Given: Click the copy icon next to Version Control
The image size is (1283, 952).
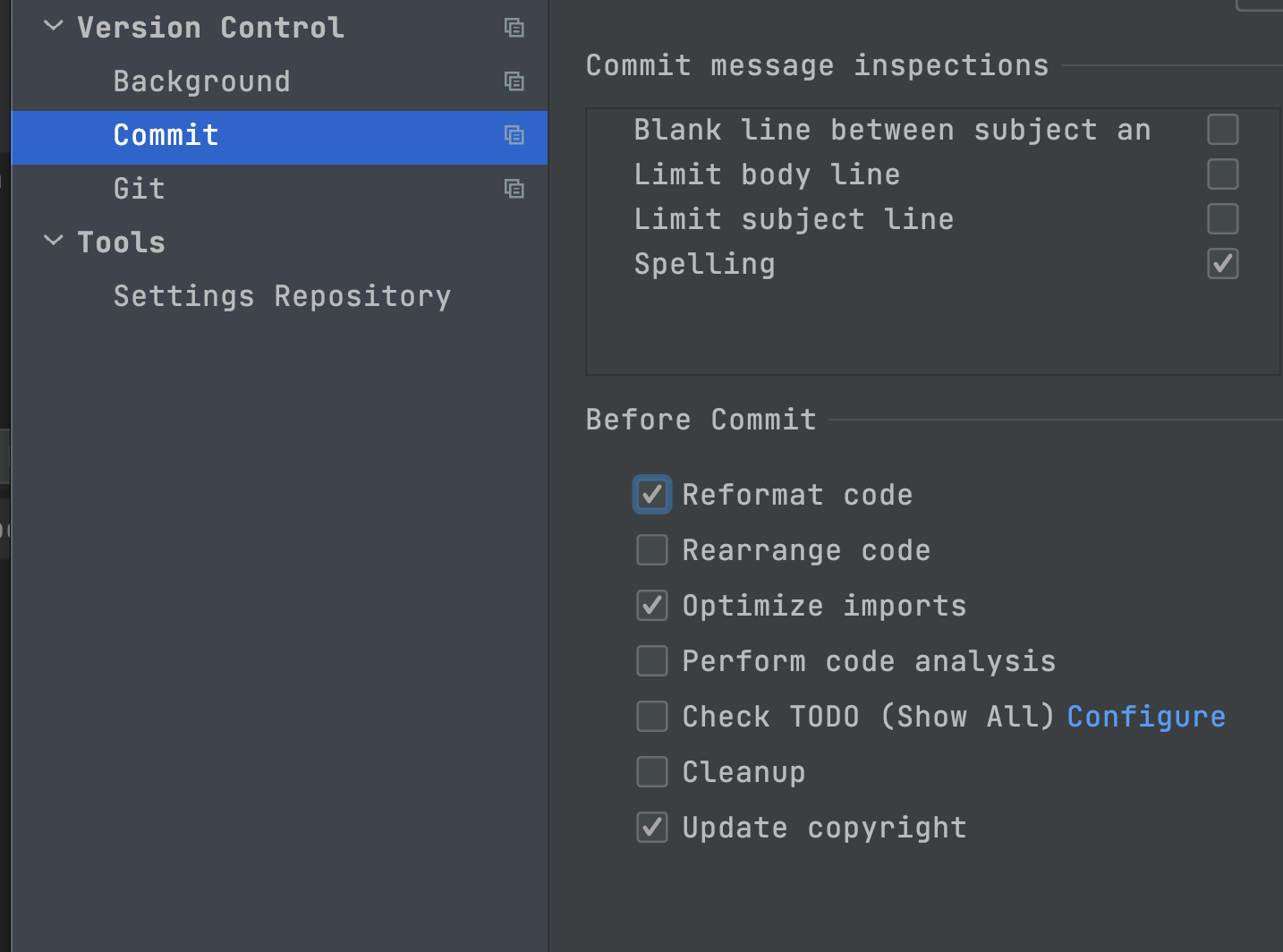Looking at the screenshot, I should tap(514, 28).
